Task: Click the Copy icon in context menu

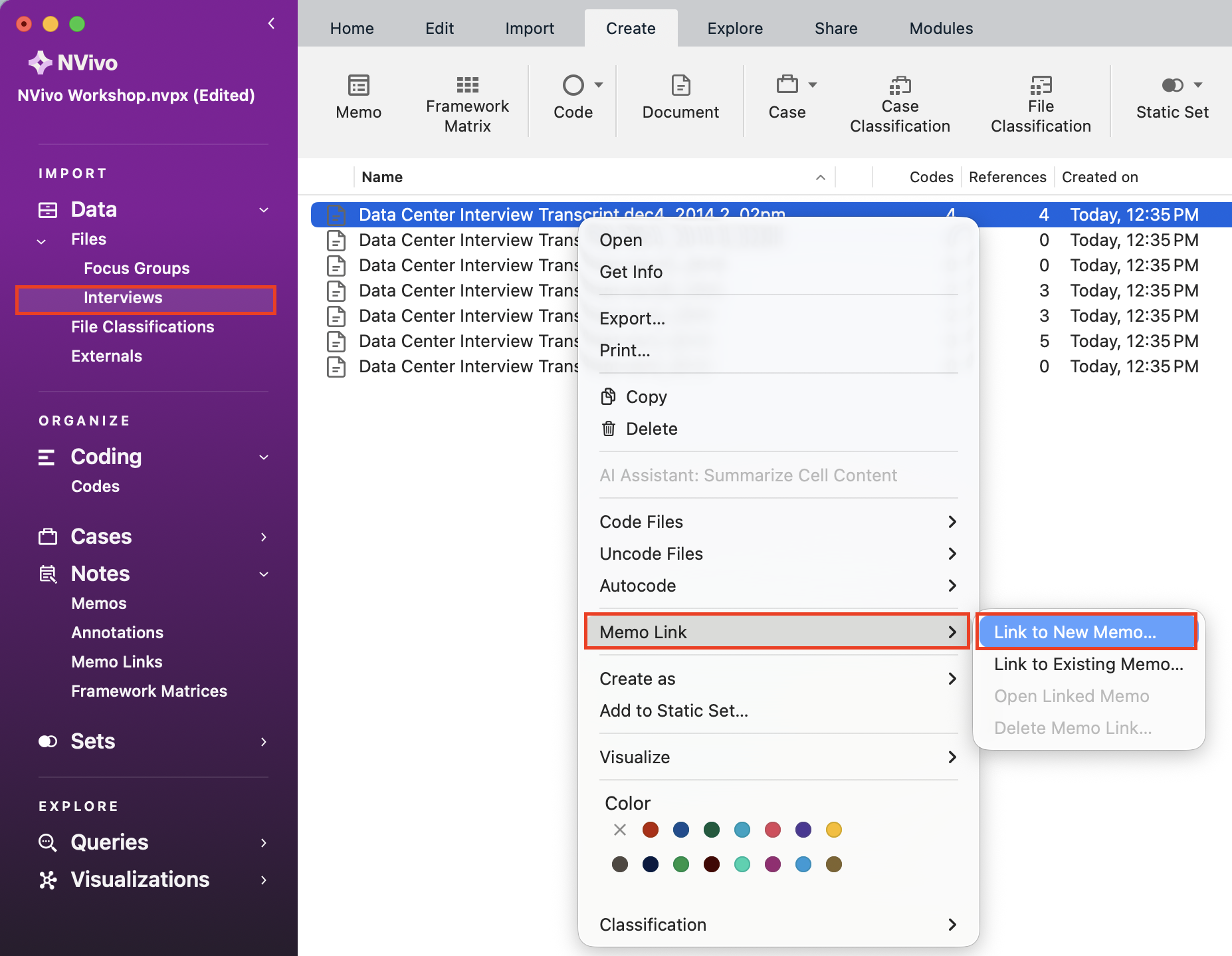Action: click(608, 397)
